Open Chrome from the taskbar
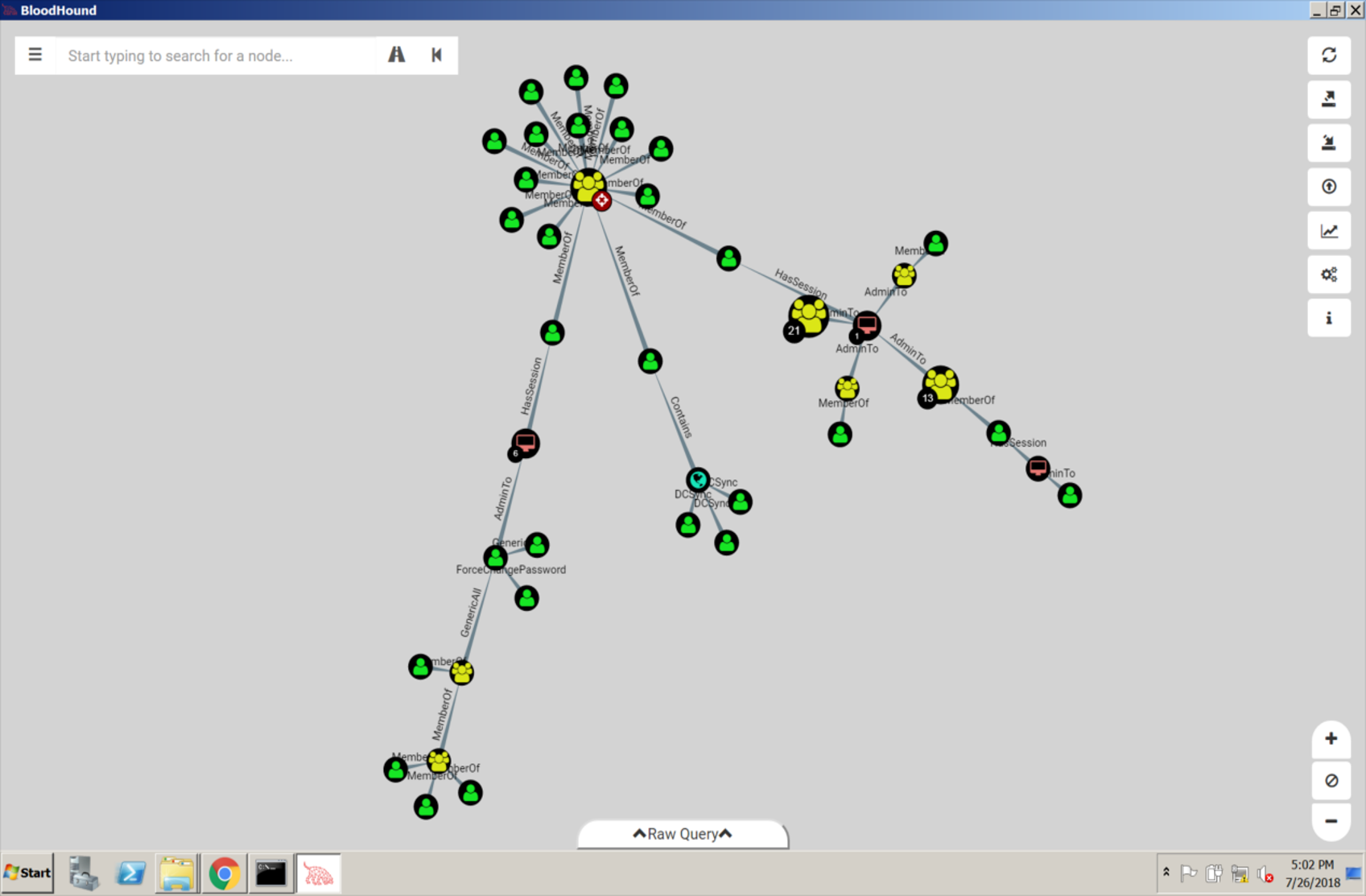Screen dimensions: 1366x896 pyautogui.click(x=224, y=873)
